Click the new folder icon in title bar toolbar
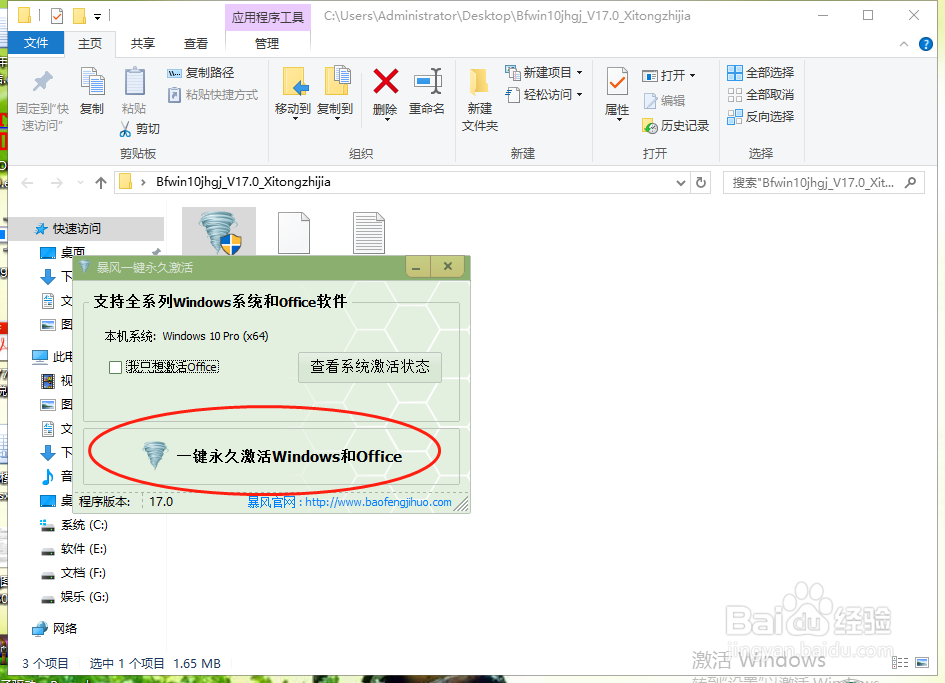This screenshot has height=683, width=945. tap(80, 16)
